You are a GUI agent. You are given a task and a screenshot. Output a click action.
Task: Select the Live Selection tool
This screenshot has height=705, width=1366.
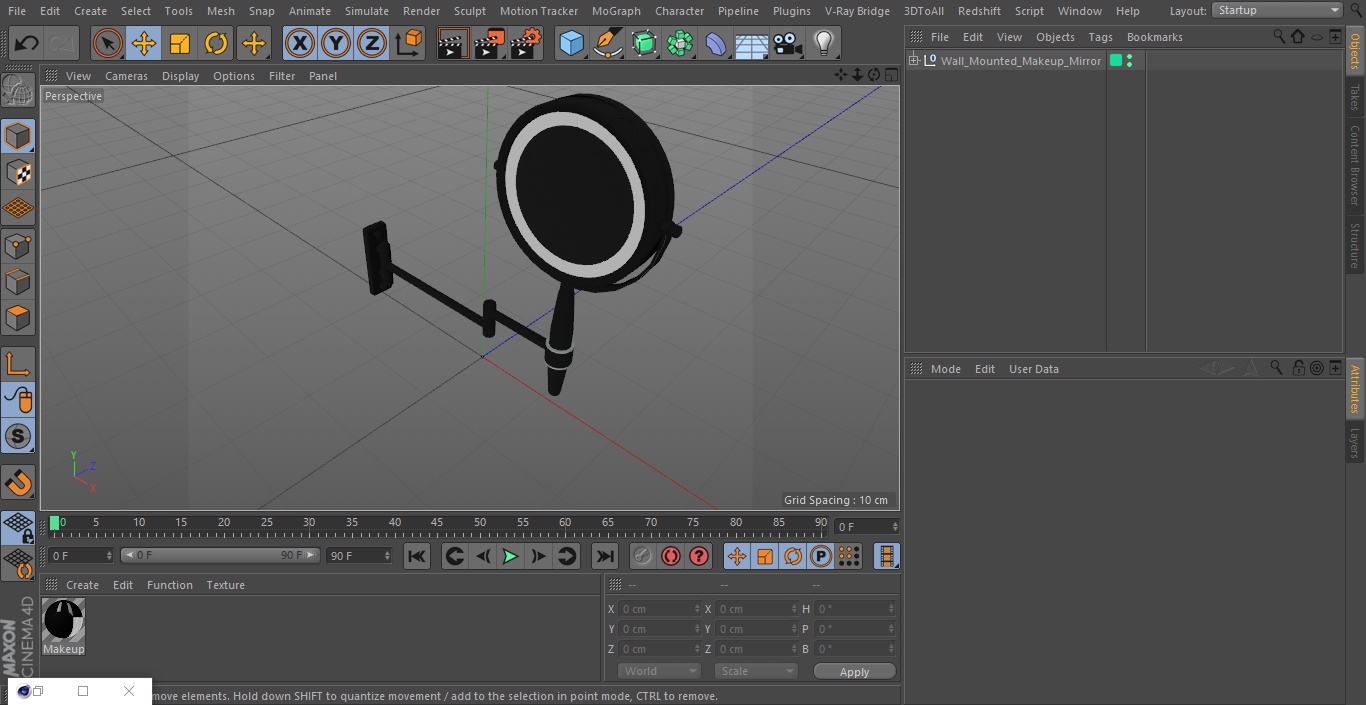pos(107,43)
